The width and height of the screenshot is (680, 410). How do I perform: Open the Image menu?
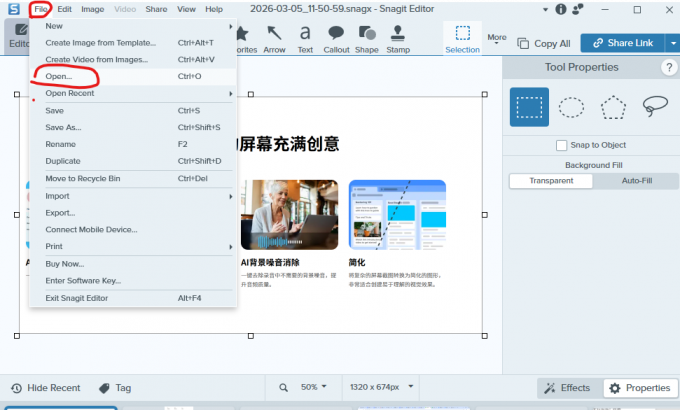click(92, 9)
